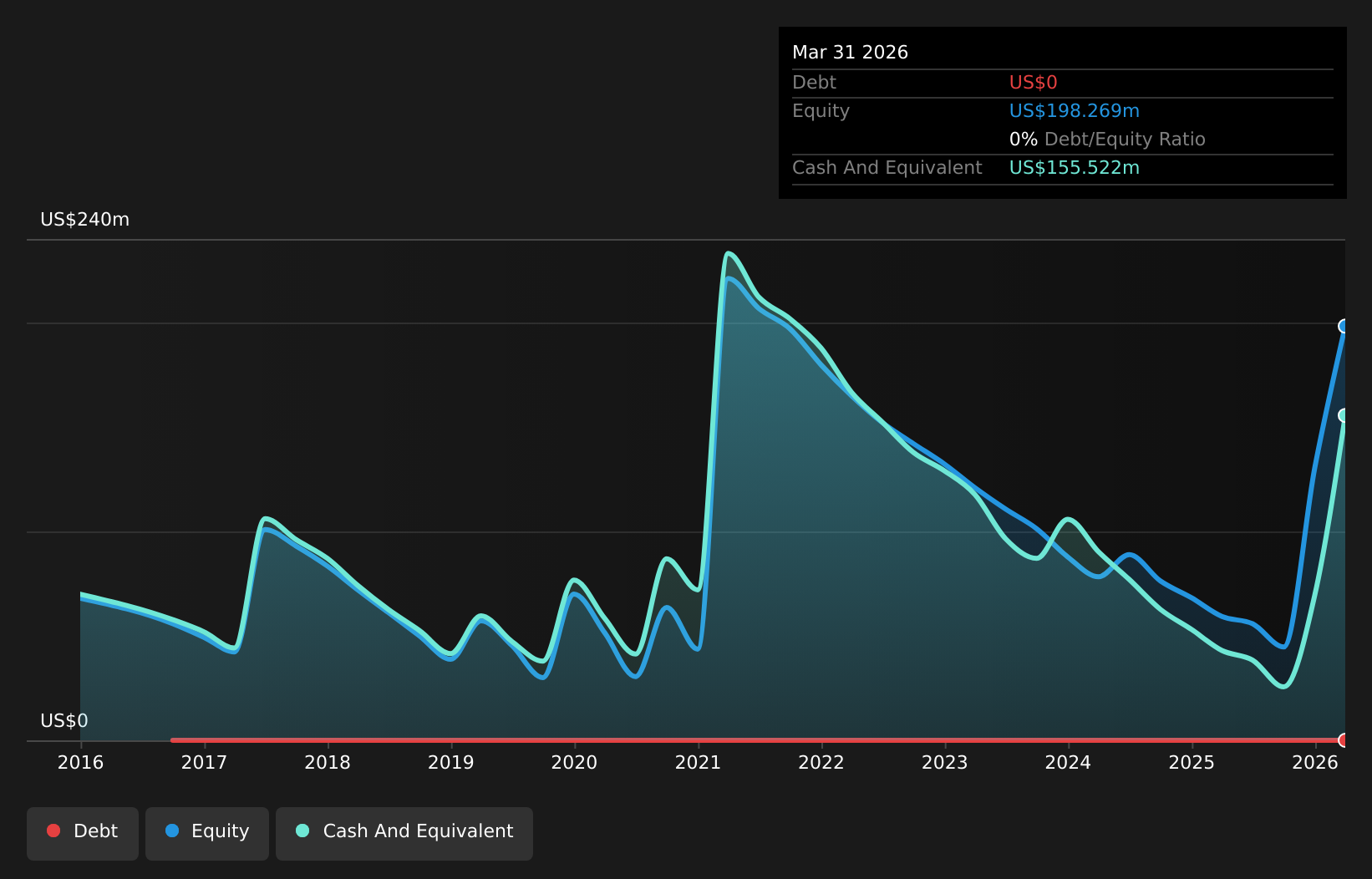1372x879 pixels.
Task: Click the Cash And Equivalent tooltip row label
Action: point(887,168)
